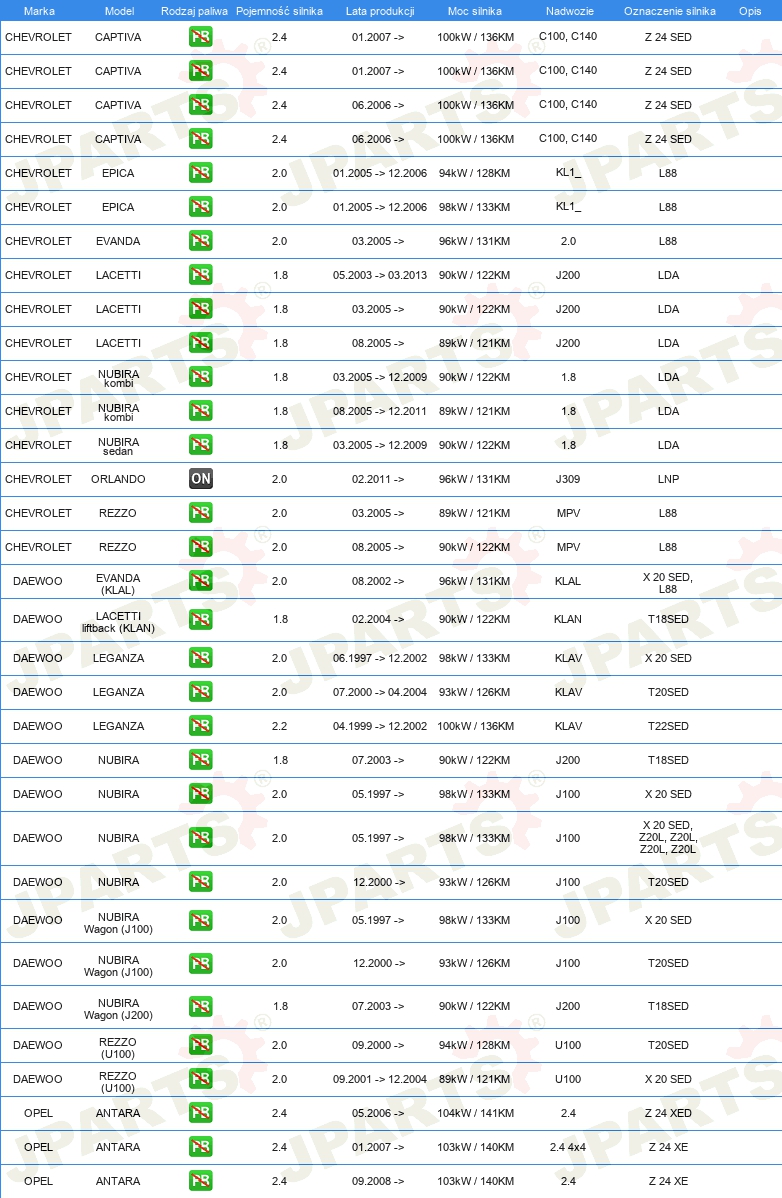782x1198 pixels.
Task: Click petrol icon for Nubira Wagon (J100) 12.2000
Action: tap(201, 963)
